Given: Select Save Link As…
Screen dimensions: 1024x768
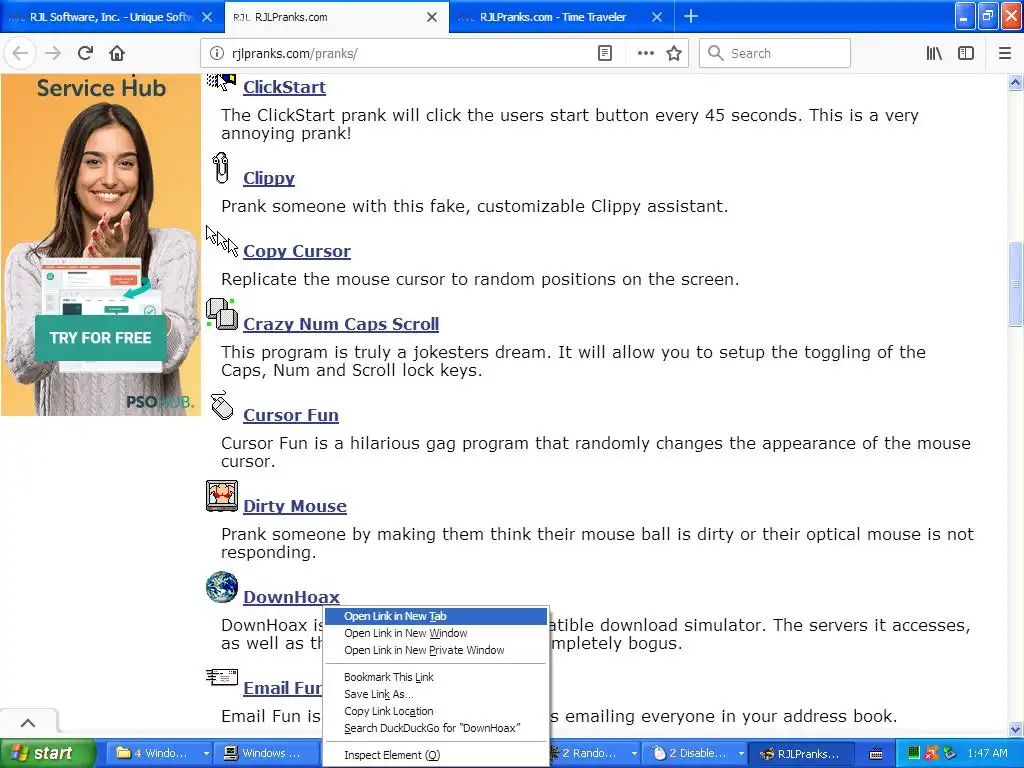Looking at the screenshot, I should (436, 694).
